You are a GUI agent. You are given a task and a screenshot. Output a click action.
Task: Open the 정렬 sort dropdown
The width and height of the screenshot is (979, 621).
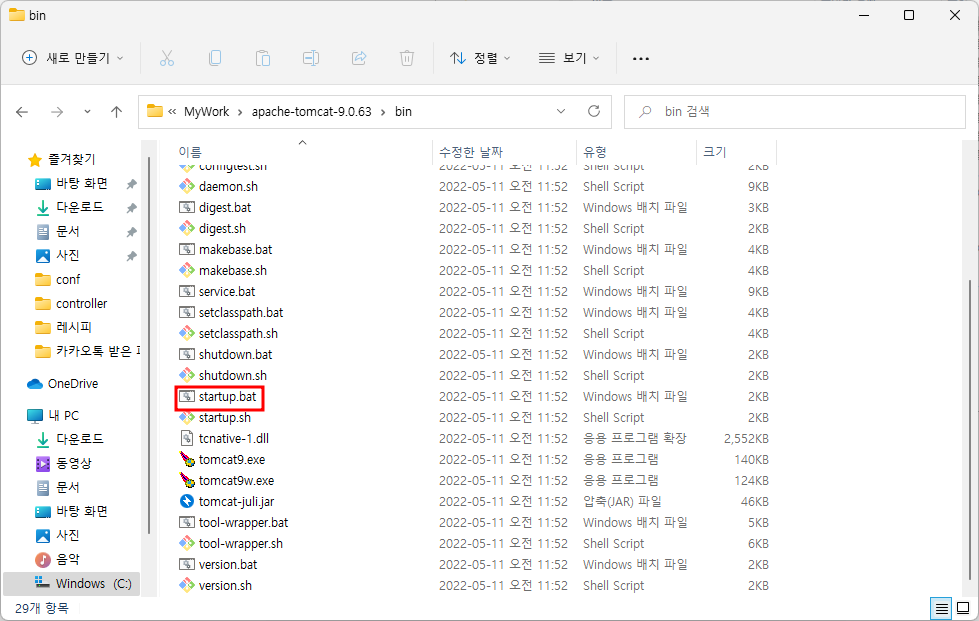click(480, 58)
